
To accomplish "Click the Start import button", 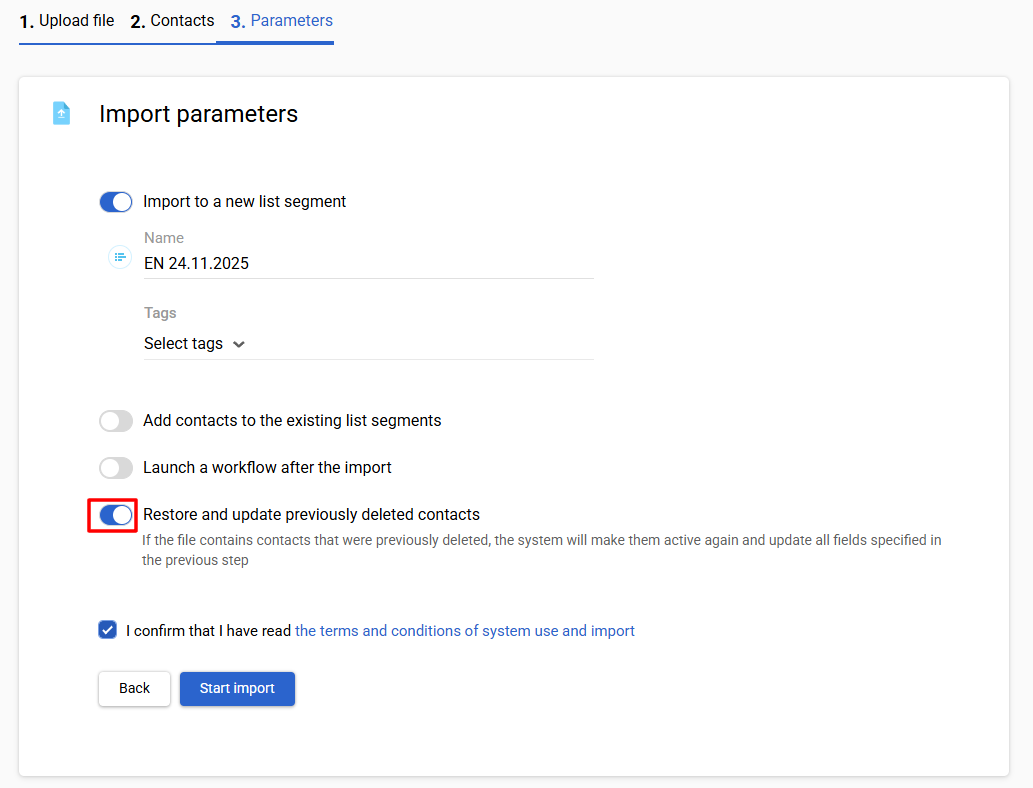I will pos(237,689).
